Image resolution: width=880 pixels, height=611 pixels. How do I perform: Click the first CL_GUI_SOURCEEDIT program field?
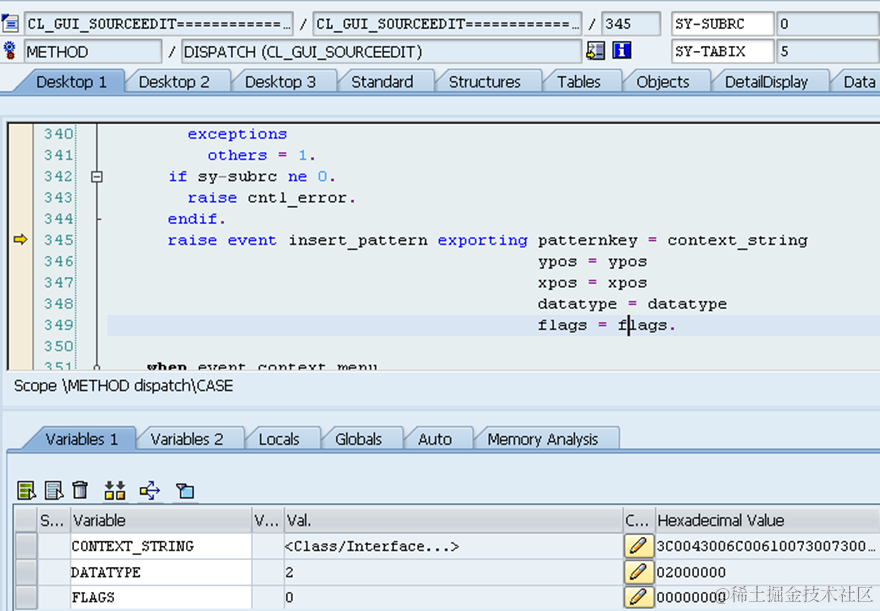(159, 24)
